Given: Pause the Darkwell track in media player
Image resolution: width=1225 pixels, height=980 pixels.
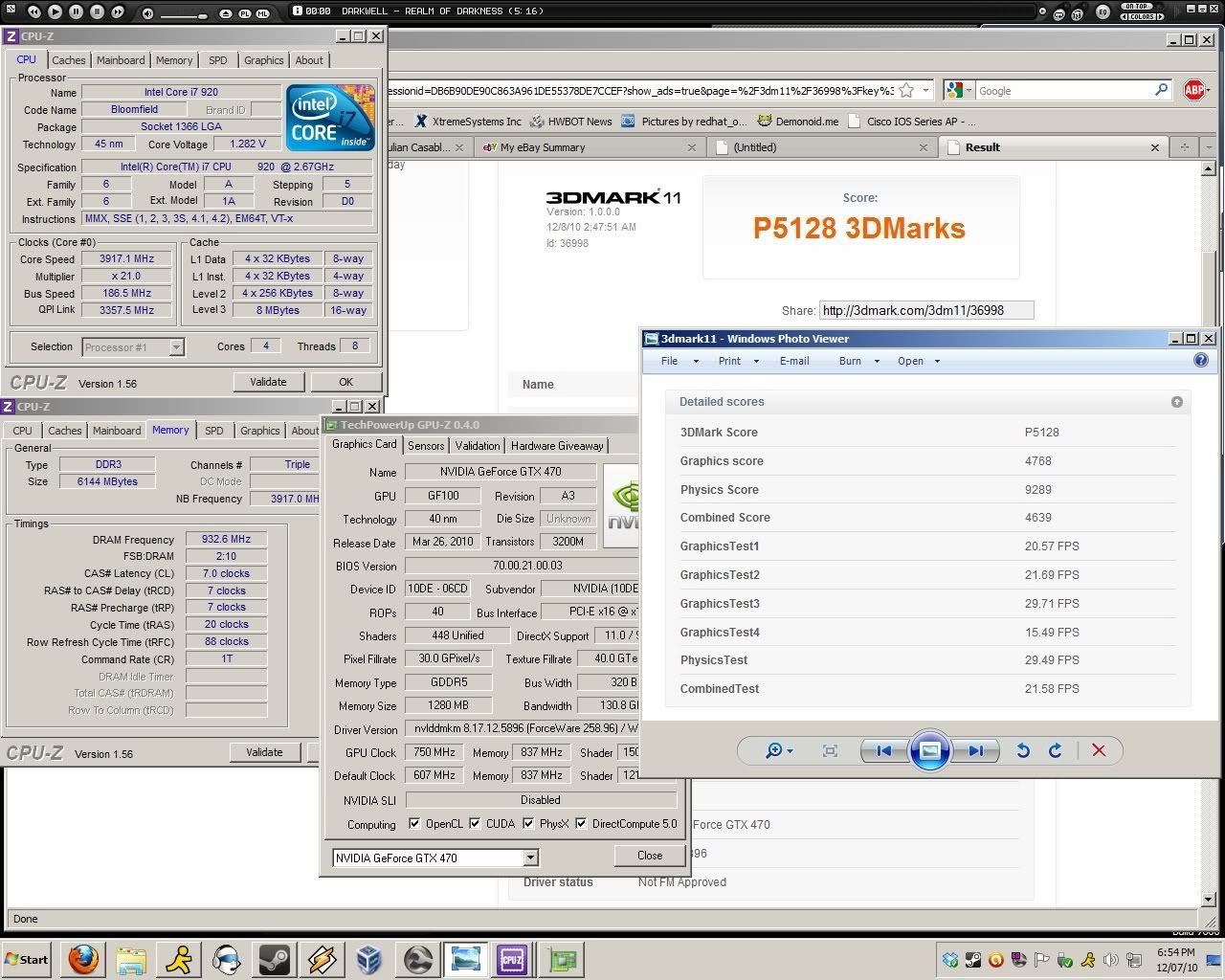Looking at the screenshot, I should click(x=76, y=11).
